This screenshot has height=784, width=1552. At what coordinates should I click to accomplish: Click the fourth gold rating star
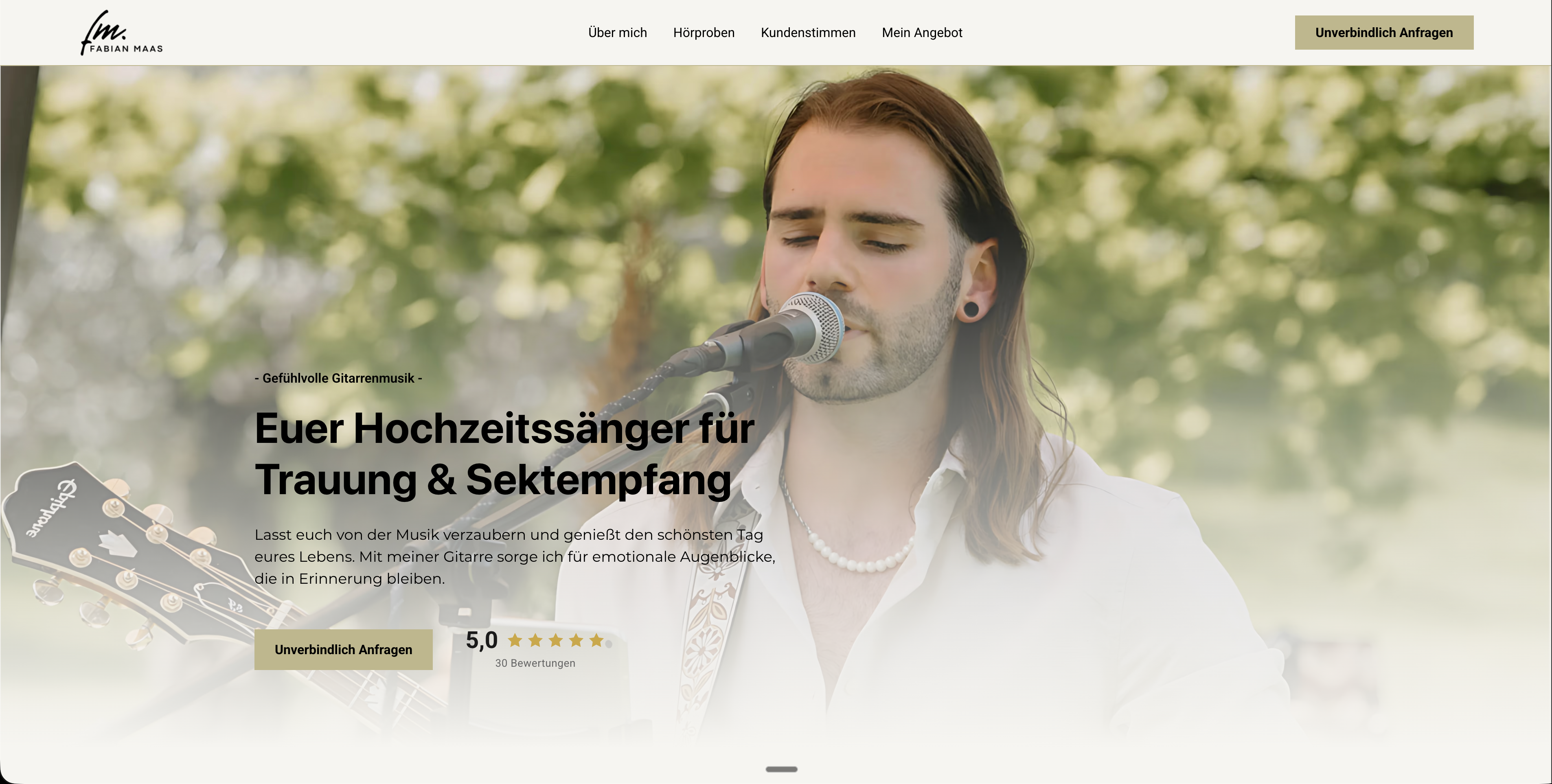[x=576, y=640]
